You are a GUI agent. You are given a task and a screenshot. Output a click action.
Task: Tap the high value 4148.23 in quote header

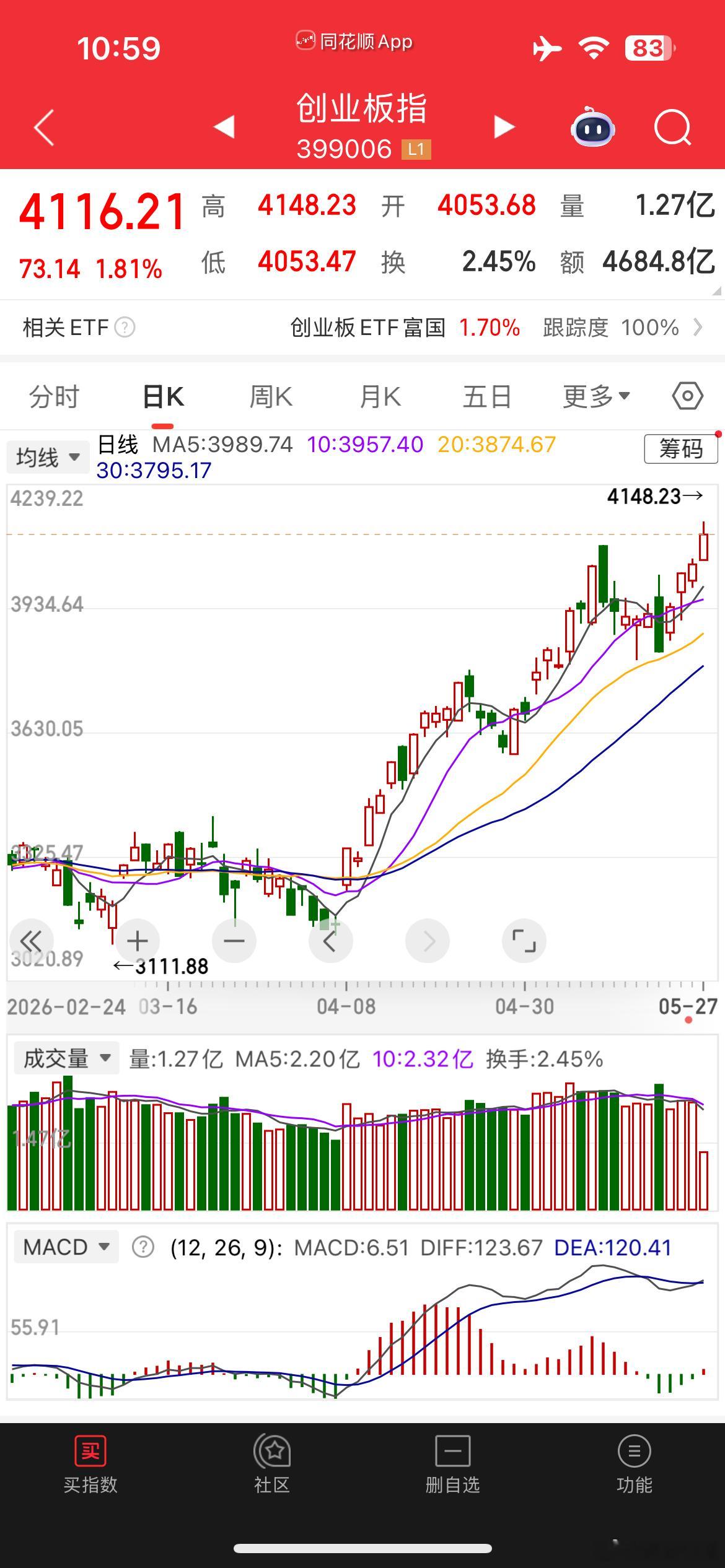click(307, 206)
